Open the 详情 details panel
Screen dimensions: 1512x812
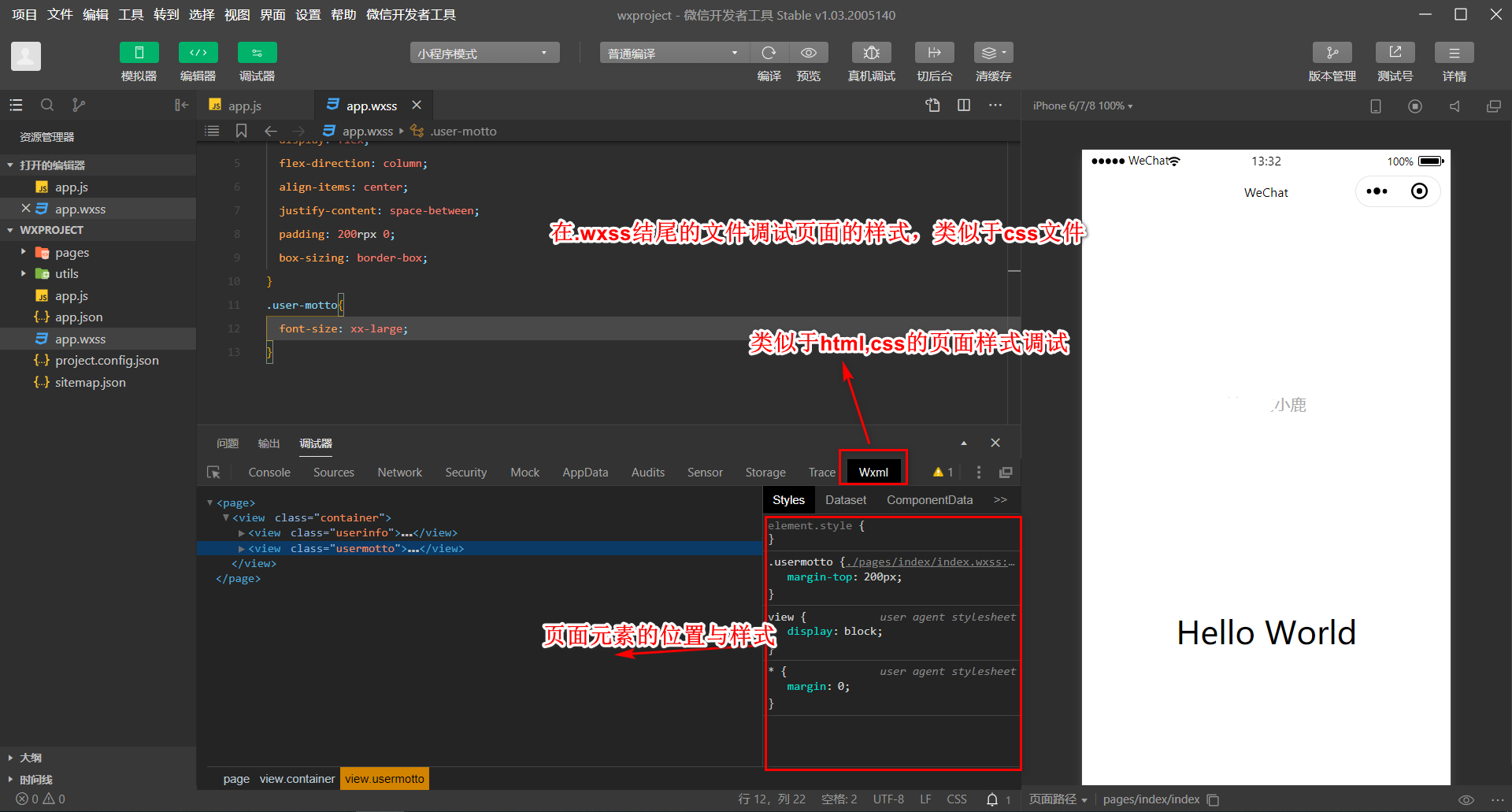[1454, 53]
